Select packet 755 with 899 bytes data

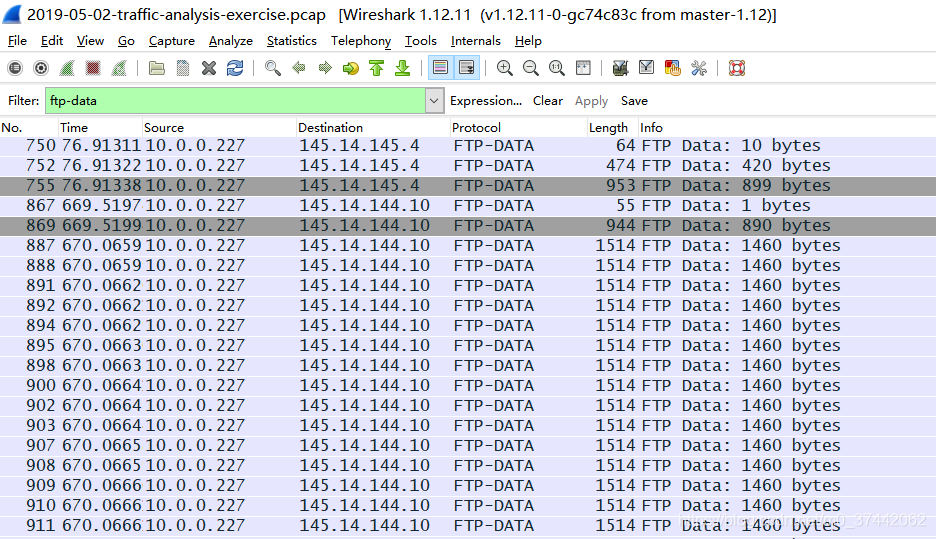[x=468, y=186]
